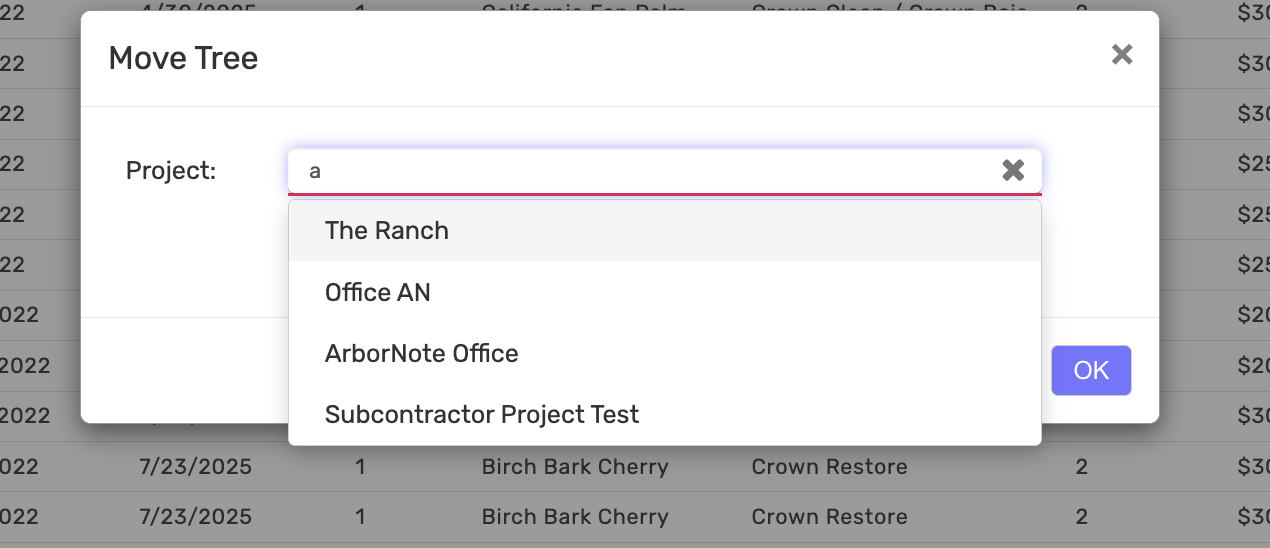Click the $30 price in bottom row
This screenshot has height=548, width=1270.
[1253, 517]
